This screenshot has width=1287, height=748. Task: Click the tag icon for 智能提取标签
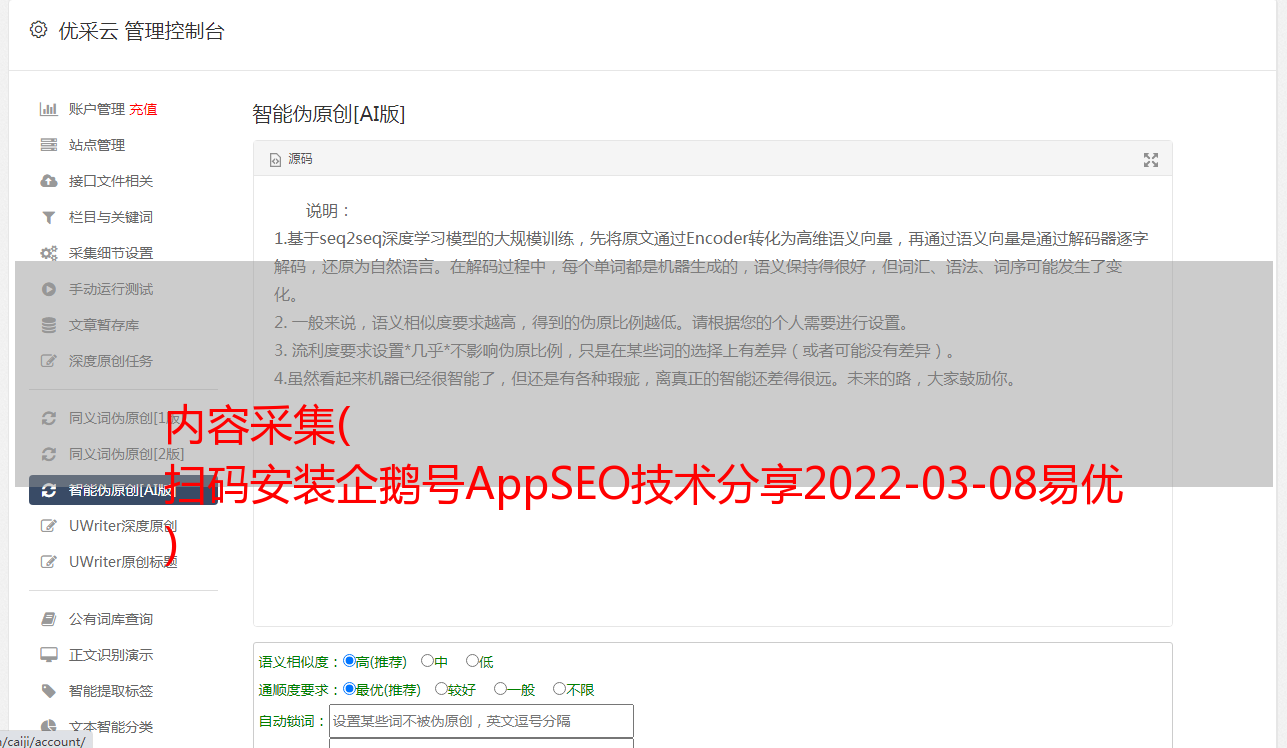tap(48, 691)
